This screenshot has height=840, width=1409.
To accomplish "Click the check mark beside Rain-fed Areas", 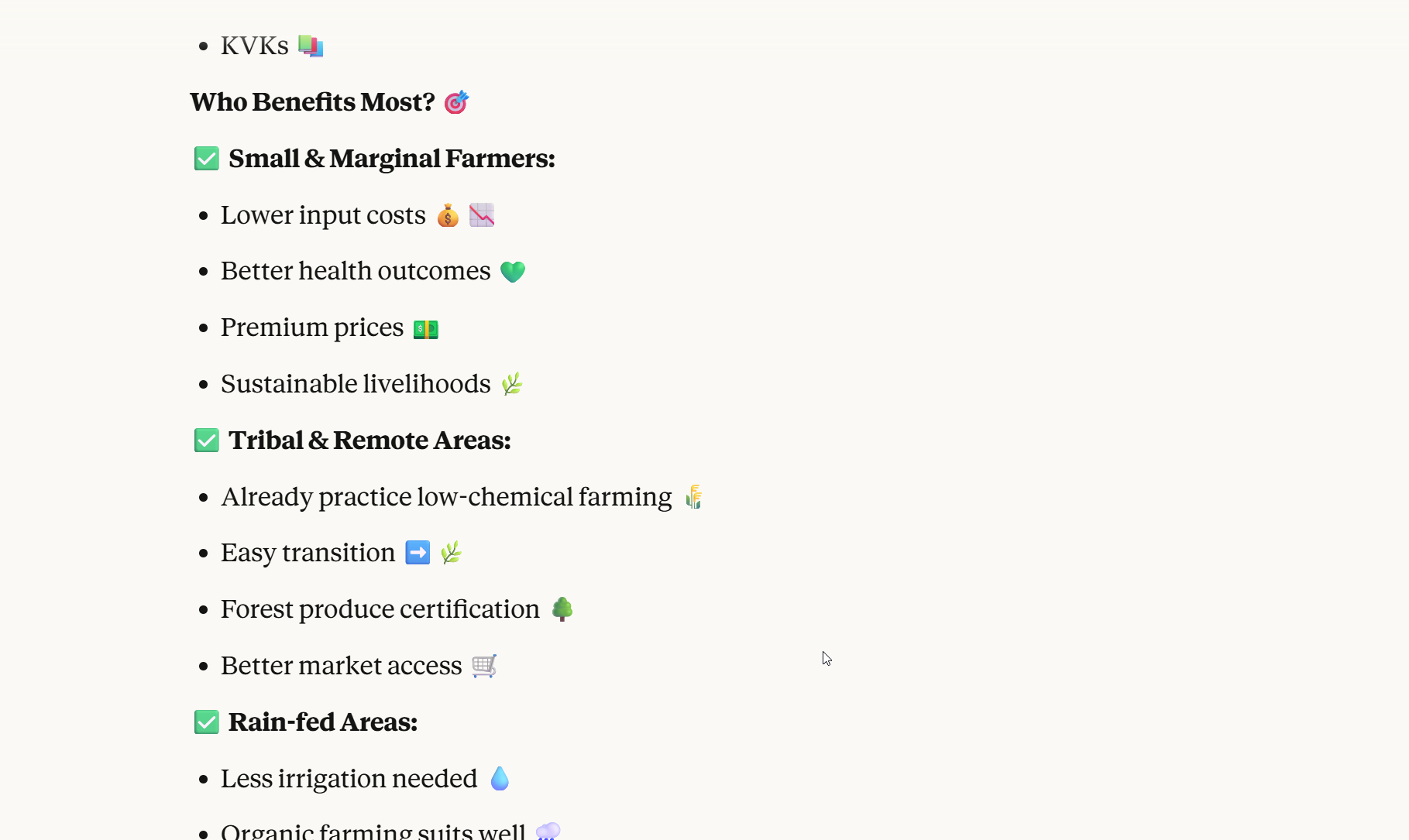I will (x=207, y=722).
